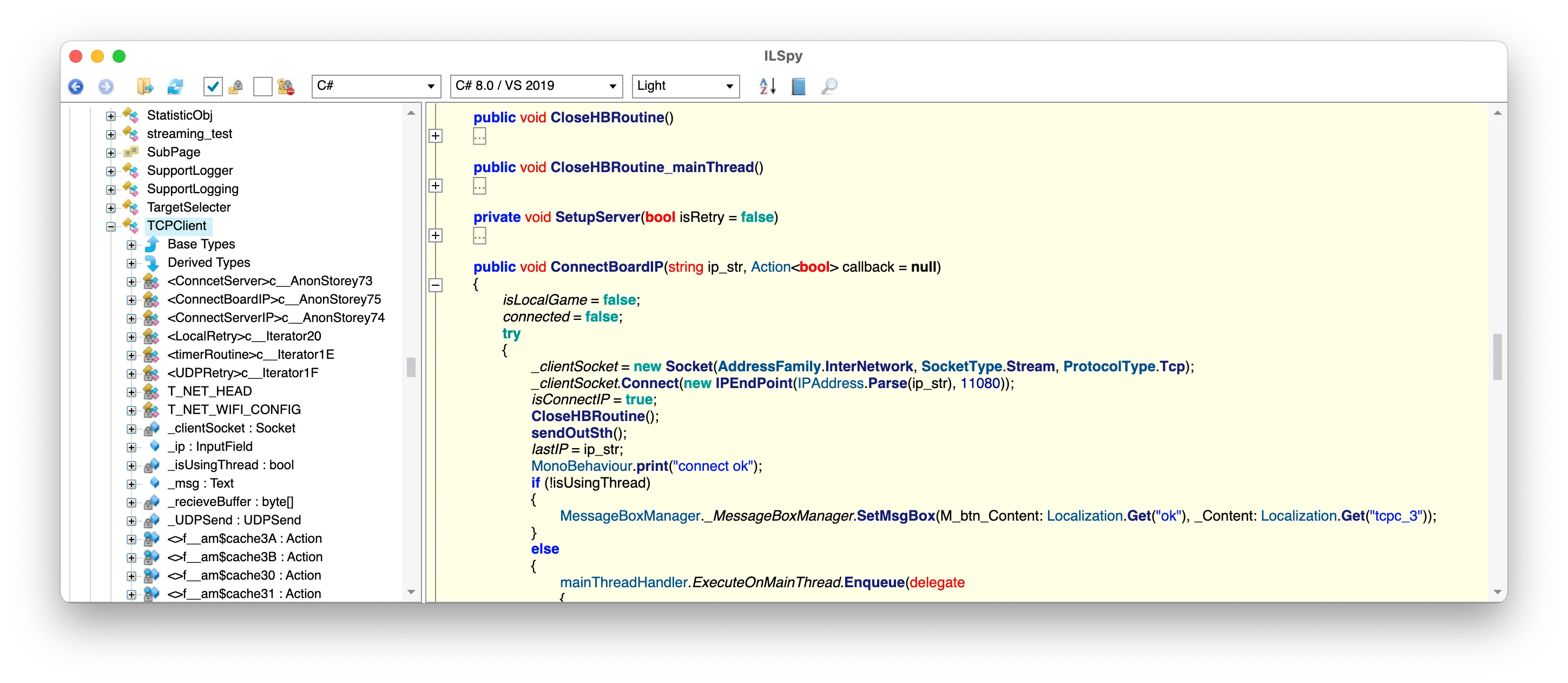This screenshot has height=683, width=1568.
Task: Select the T_NET_WIFI_CONFIG tree item
Action: click(234, 410)
